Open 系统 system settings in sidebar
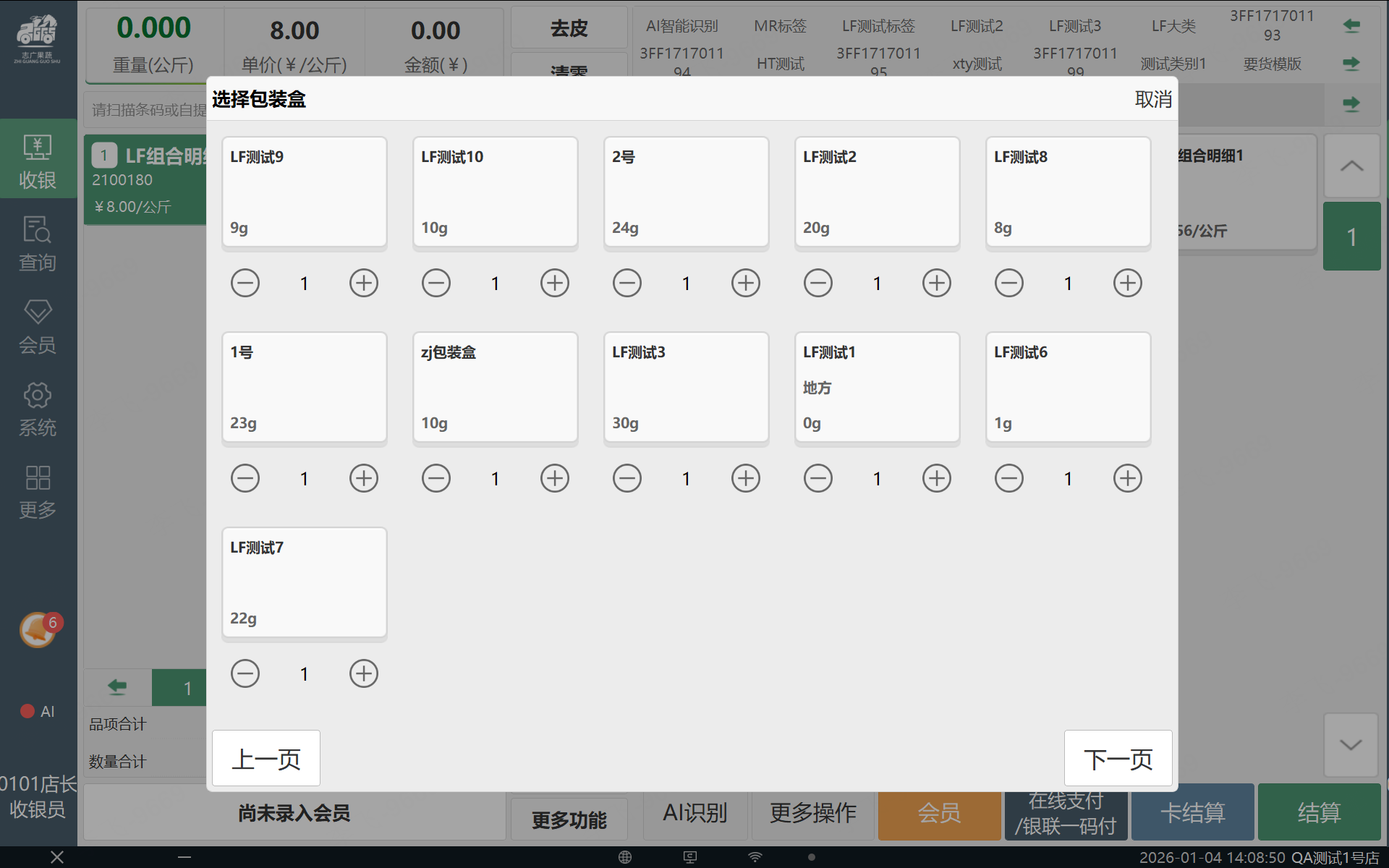The image size is (1389, 868). pyautogui.click(x=38, y=409)
